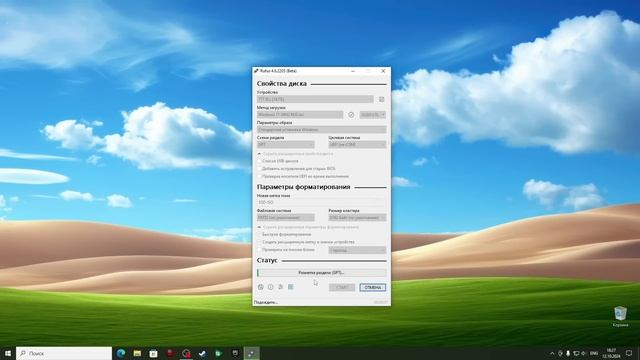Screen dimensions: 640x360
Task: Click 'Подождите...' status bar text
Action: coord(266,302)
